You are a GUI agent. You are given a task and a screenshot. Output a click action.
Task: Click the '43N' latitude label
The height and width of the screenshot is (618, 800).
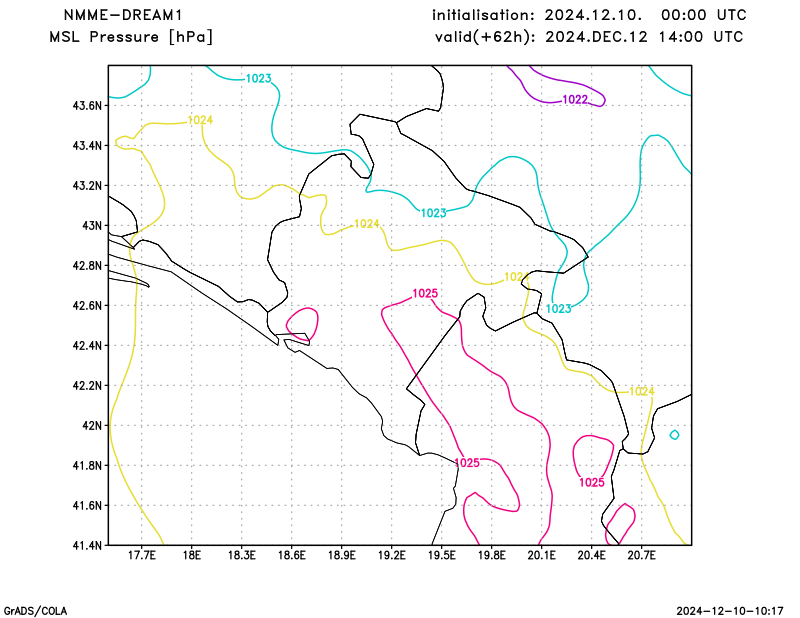coord(92,226)
